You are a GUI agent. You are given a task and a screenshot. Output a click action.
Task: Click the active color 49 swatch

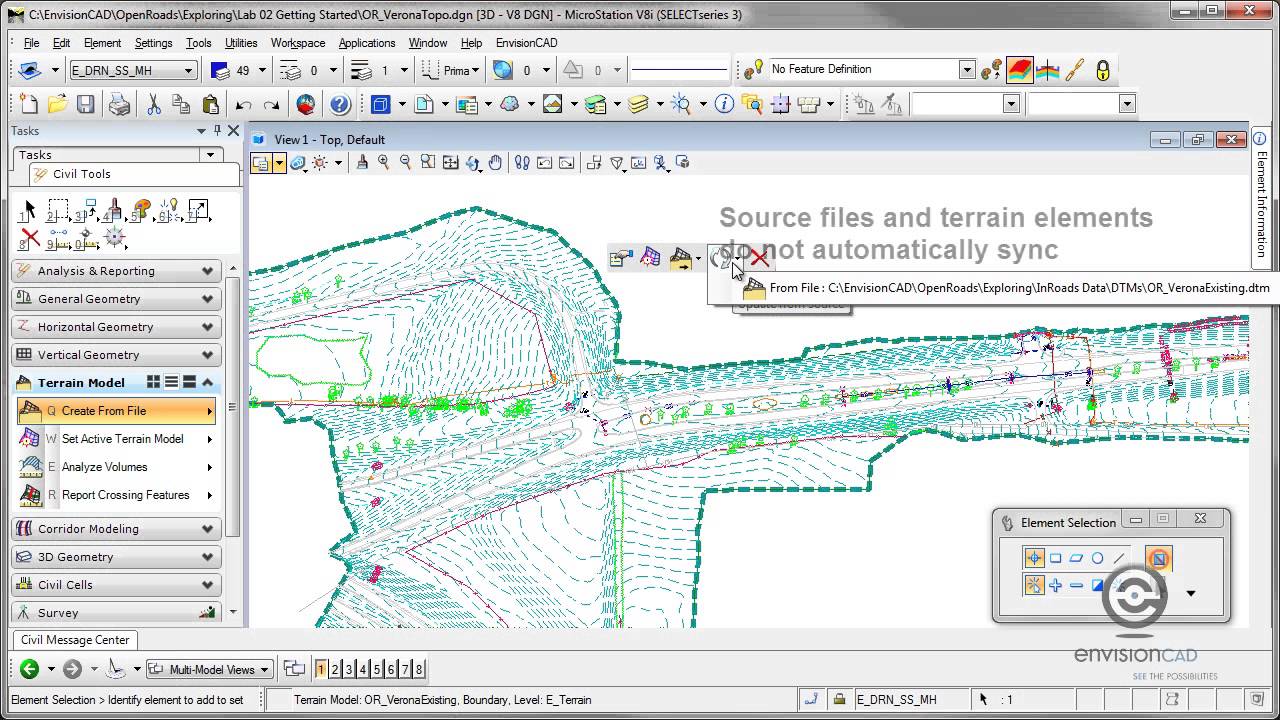(221, 70)
